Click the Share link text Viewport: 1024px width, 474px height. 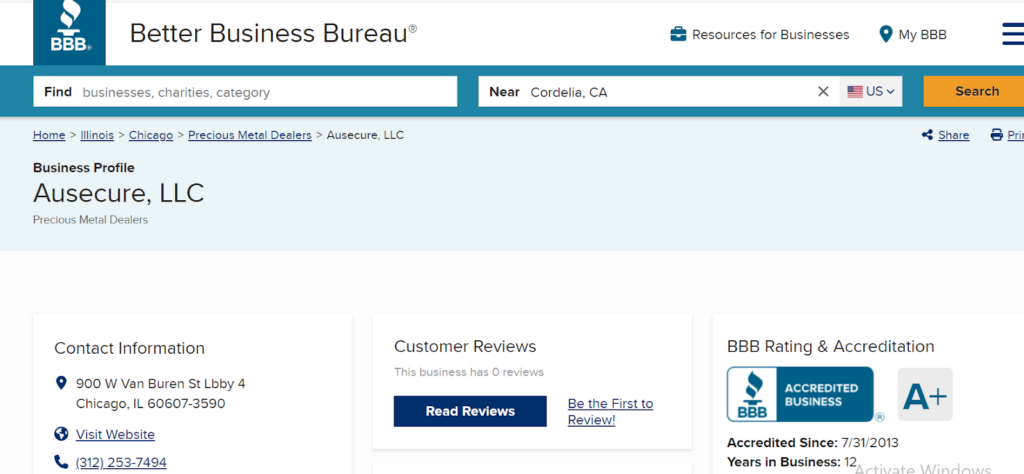click(x=953, y=135)
